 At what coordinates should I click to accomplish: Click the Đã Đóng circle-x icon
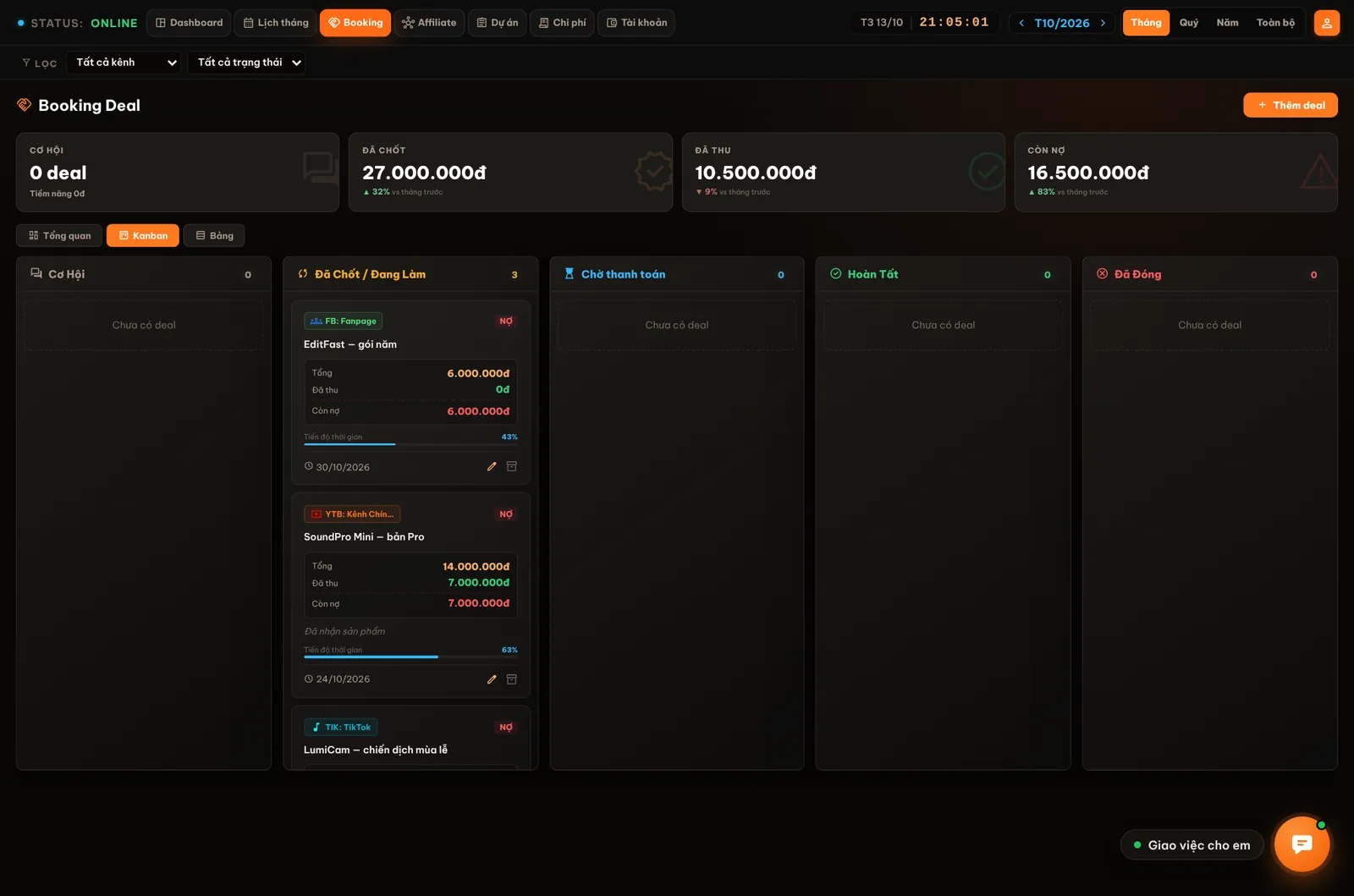point(1103,273)
